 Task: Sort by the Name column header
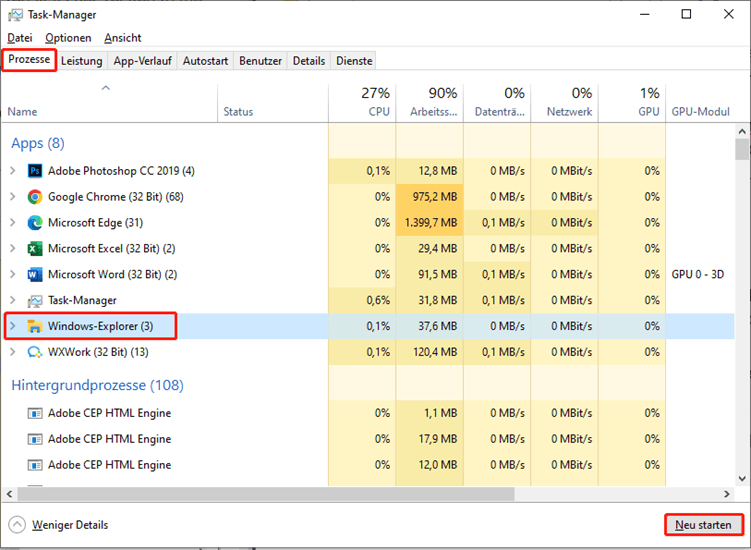coord(109,103)
